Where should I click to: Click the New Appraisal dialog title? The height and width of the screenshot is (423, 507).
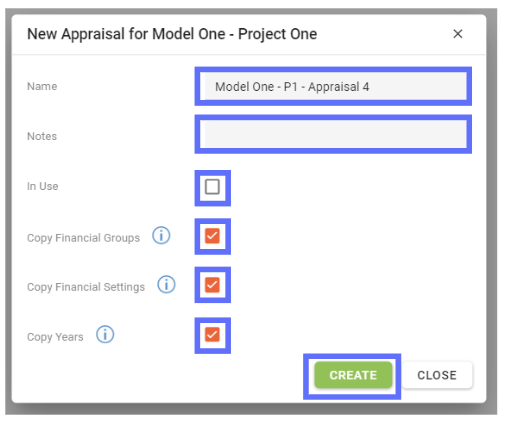click(172, 34)
